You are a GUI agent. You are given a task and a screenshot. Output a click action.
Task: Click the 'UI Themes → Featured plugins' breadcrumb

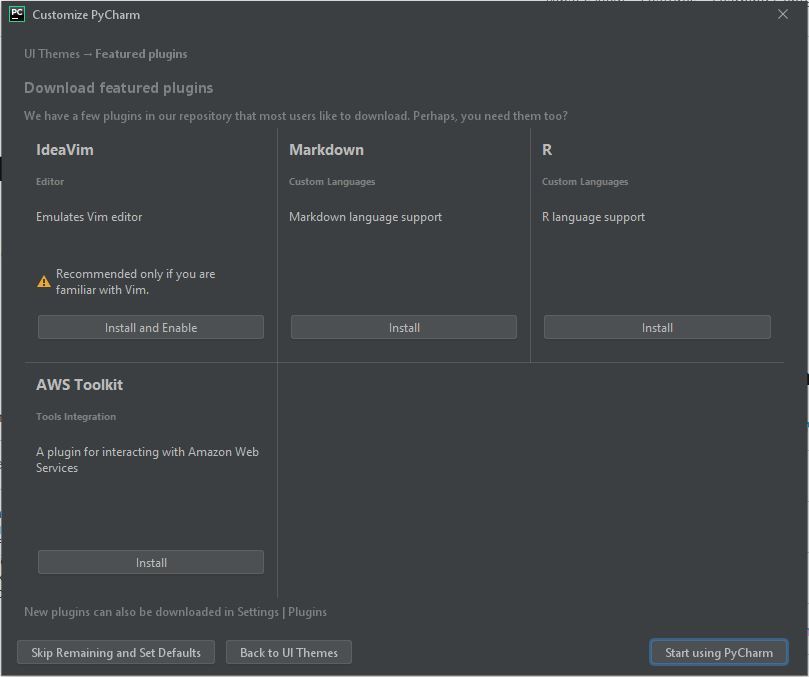[x=106, y=54]
